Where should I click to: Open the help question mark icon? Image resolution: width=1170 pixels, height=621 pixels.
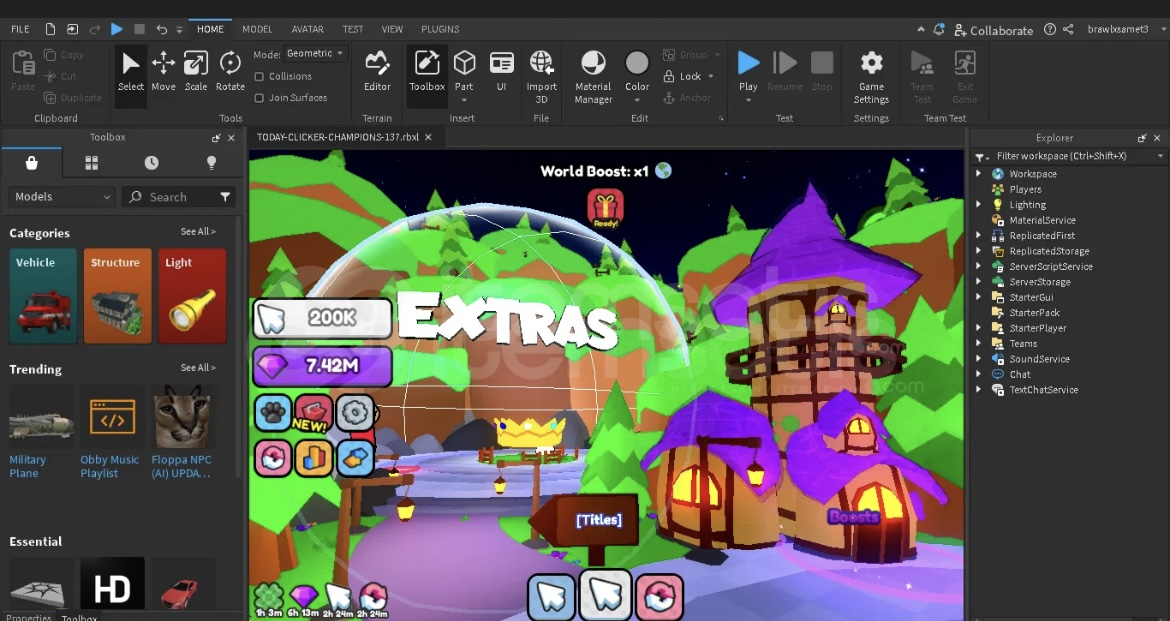click(1050, 29)
